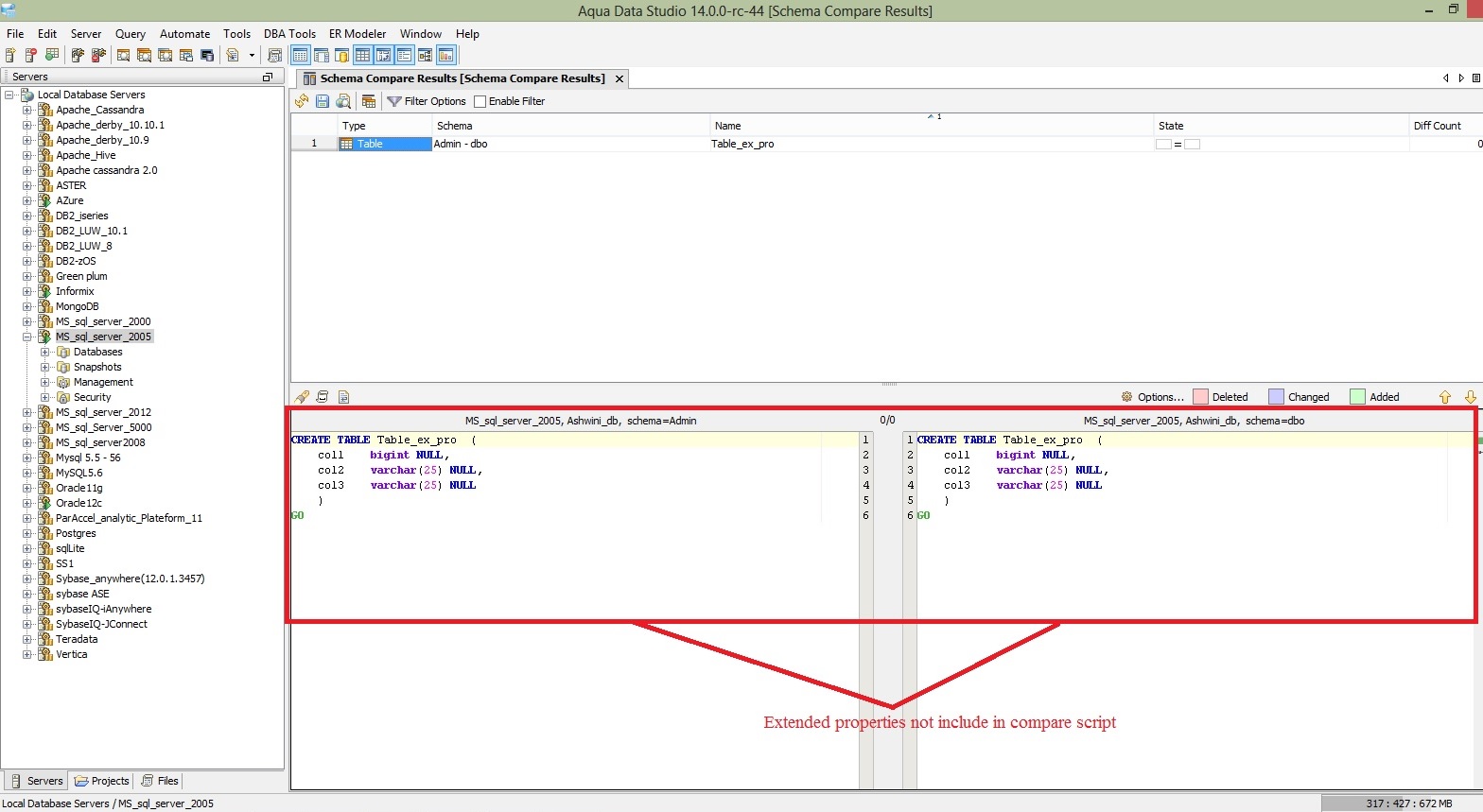The width and height of the screenshot is (1483, 812).
Task: Open the ER Modeler menu
Action: pyautogui.click(x=358, y=33)
